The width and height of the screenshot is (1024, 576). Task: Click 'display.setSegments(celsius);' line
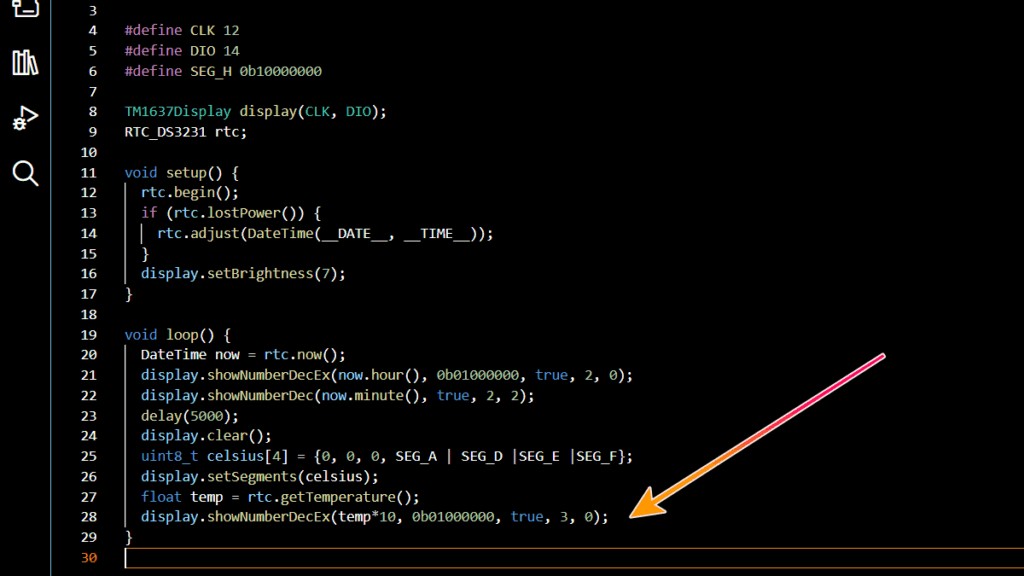(259, 477)
